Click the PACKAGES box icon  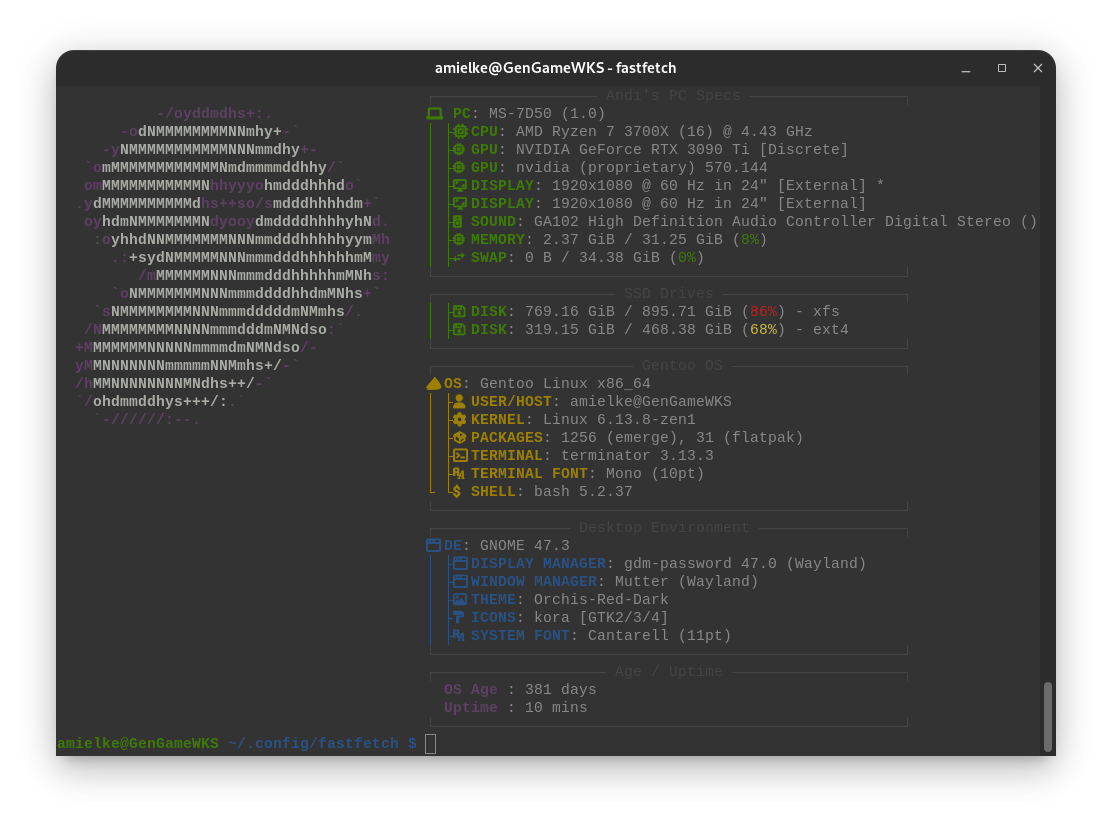click(x=459, y=438)
